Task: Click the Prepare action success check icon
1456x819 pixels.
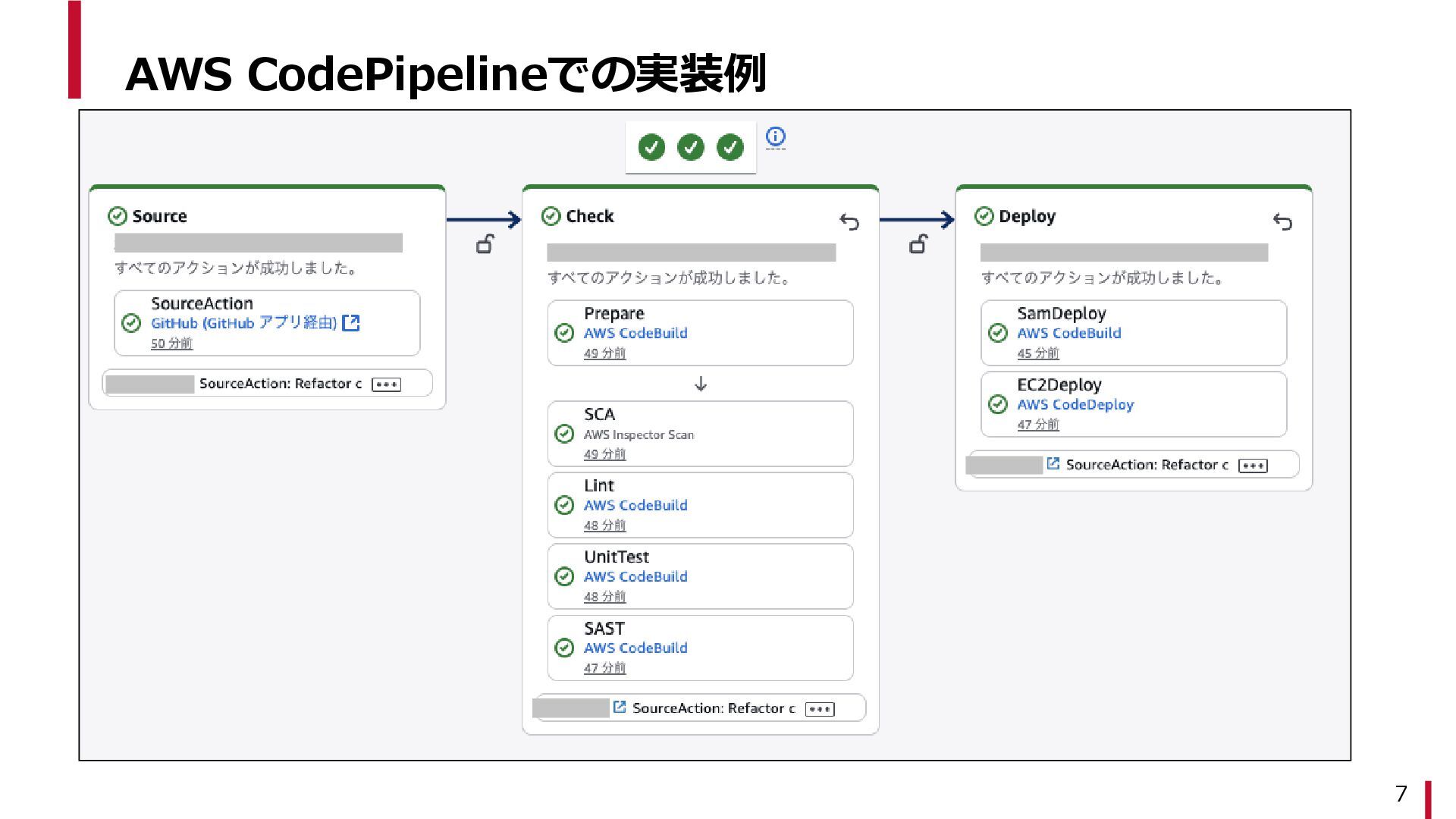Action: tap(564, 333)
